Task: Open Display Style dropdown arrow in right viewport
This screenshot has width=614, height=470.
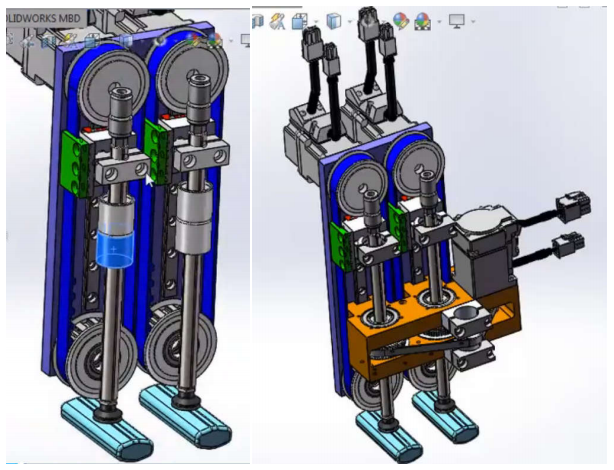Action: click(351, 21)
